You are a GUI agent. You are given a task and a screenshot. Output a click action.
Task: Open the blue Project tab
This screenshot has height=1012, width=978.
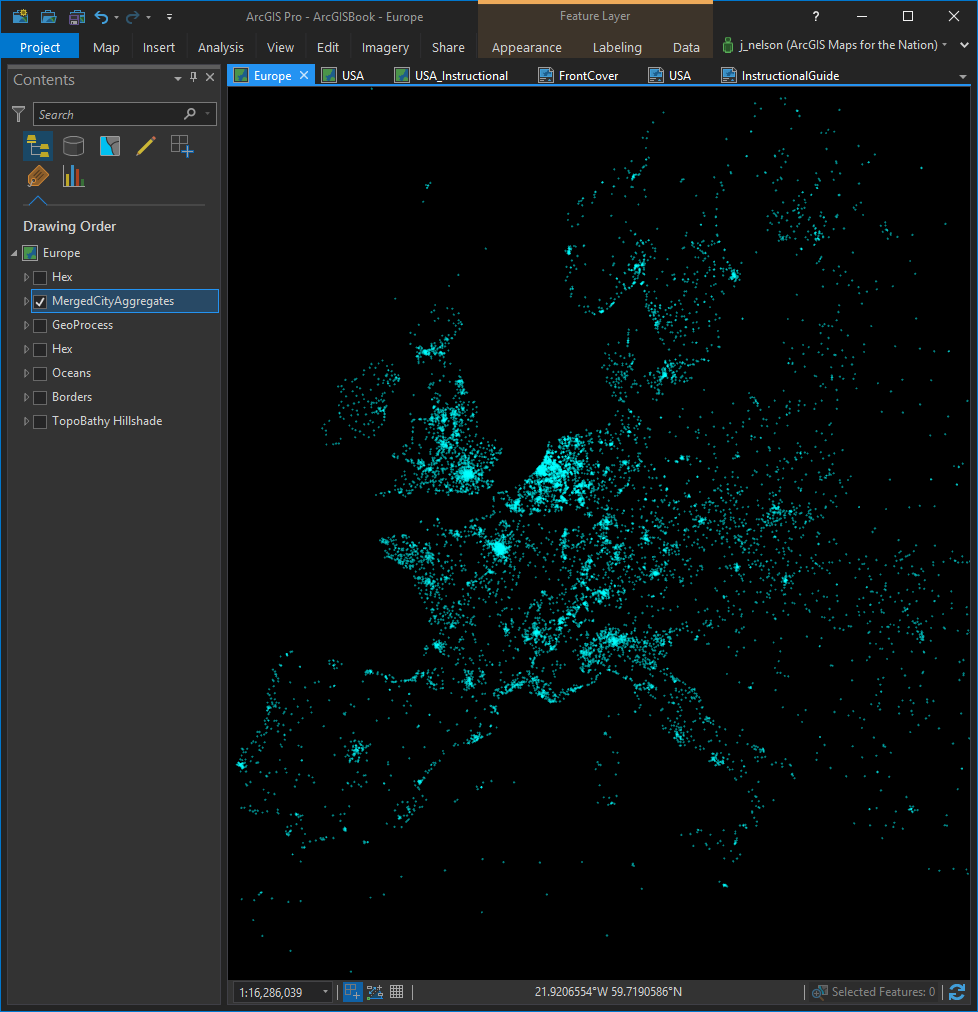click(x=40, y=47)
